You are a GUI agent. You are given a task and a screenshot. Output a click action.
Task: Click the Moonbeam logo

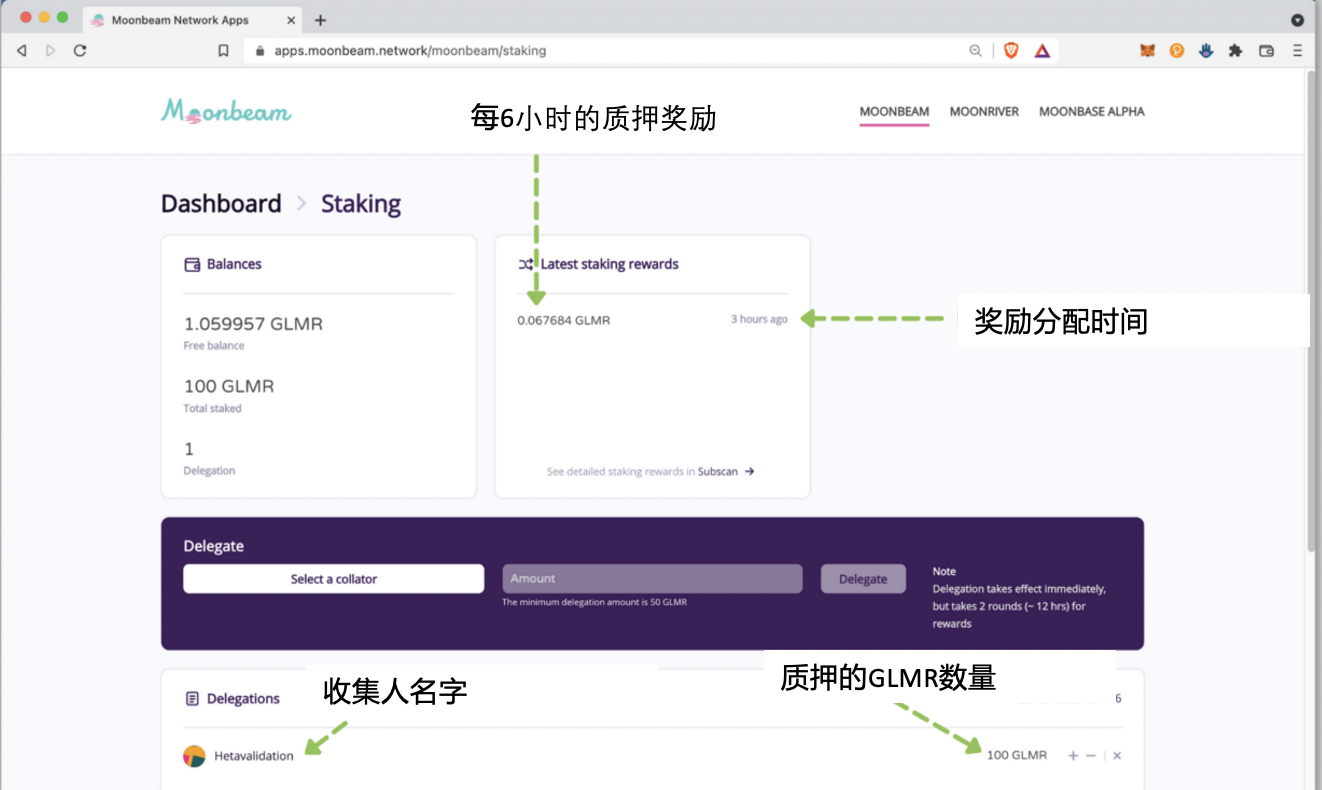[x=226, y=111]
